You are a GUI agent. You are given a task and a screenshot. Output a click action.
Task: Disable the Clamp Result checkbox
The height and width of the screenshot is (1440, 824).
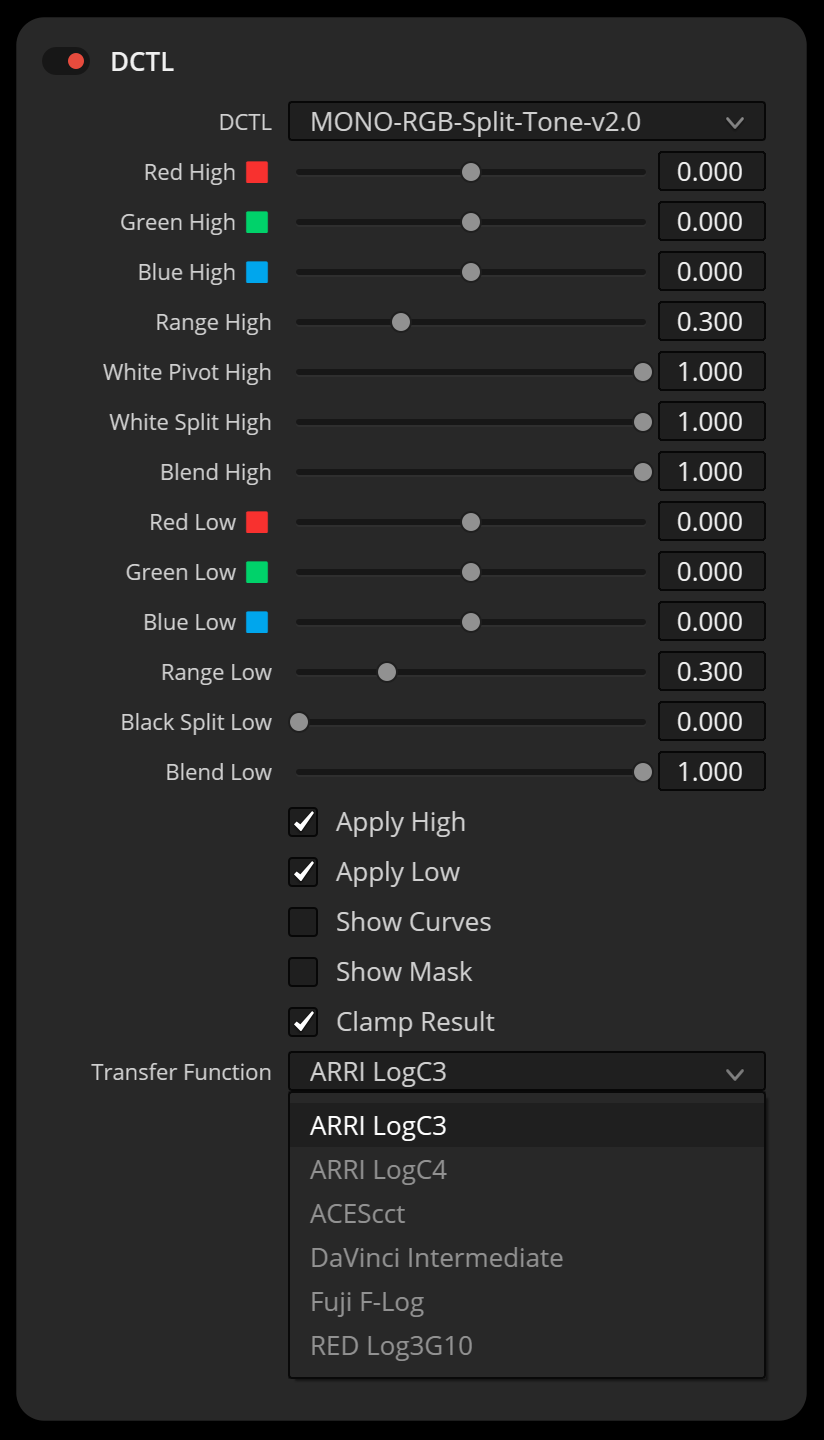[303, 1022]
